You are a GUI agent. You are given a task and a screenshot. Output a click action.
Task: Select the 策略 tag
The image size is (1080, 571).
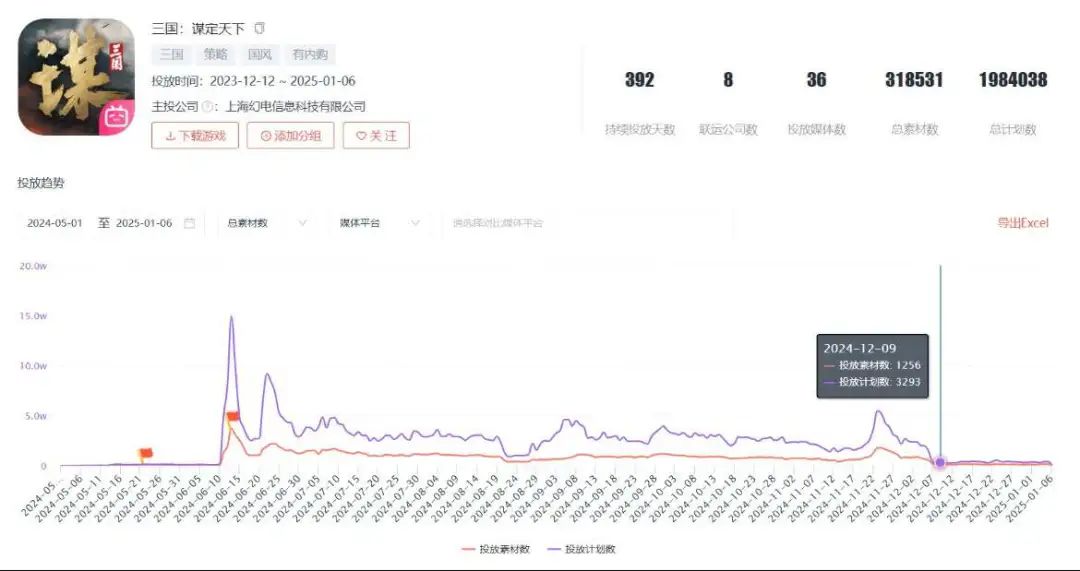(216, 54)
